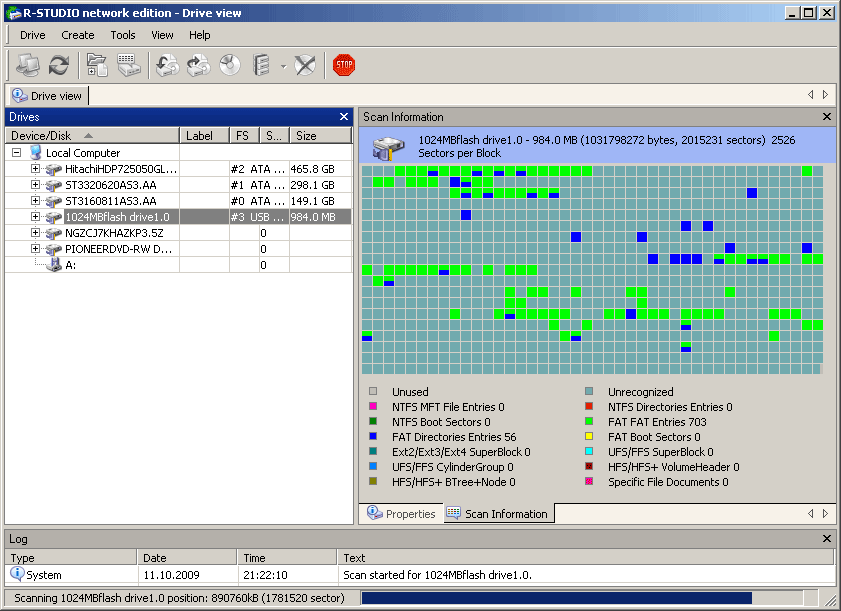Click the log date 11.10.2009
The height and width of the screenshot is (611, 841).
click(172, 575)
